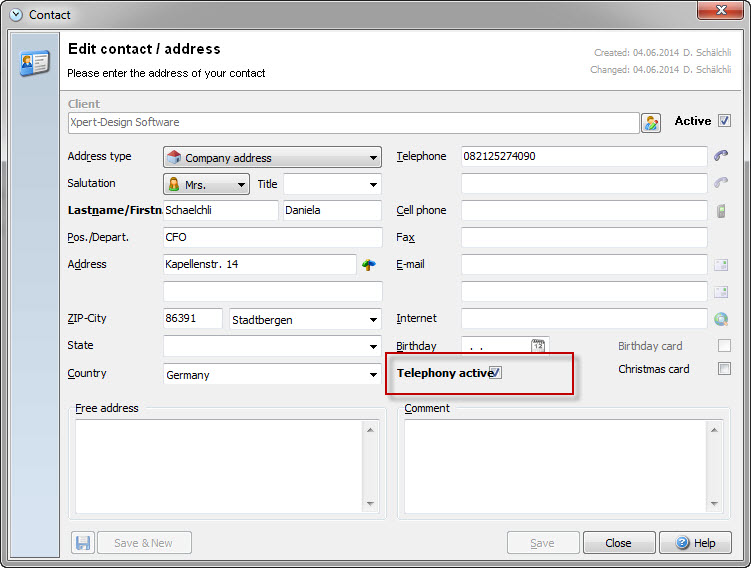Click the floppy disk save icon
This screenshot has height=568, width=751.
(83, 543)
